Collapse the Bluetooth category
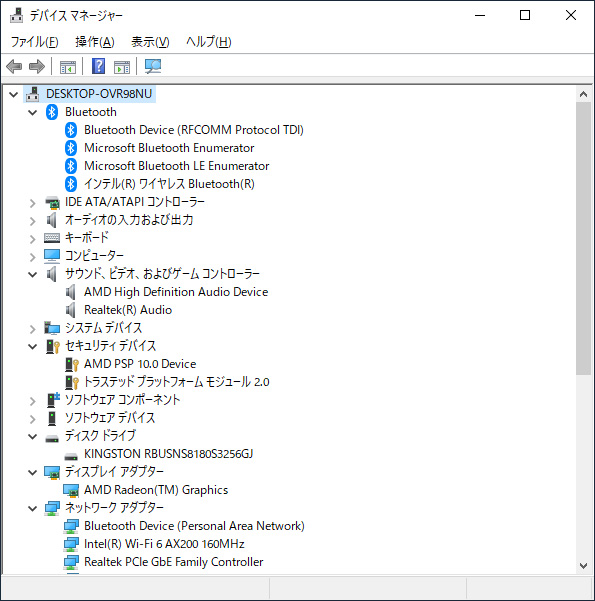The width and height of the screenshot is (595, 601). 33,112
